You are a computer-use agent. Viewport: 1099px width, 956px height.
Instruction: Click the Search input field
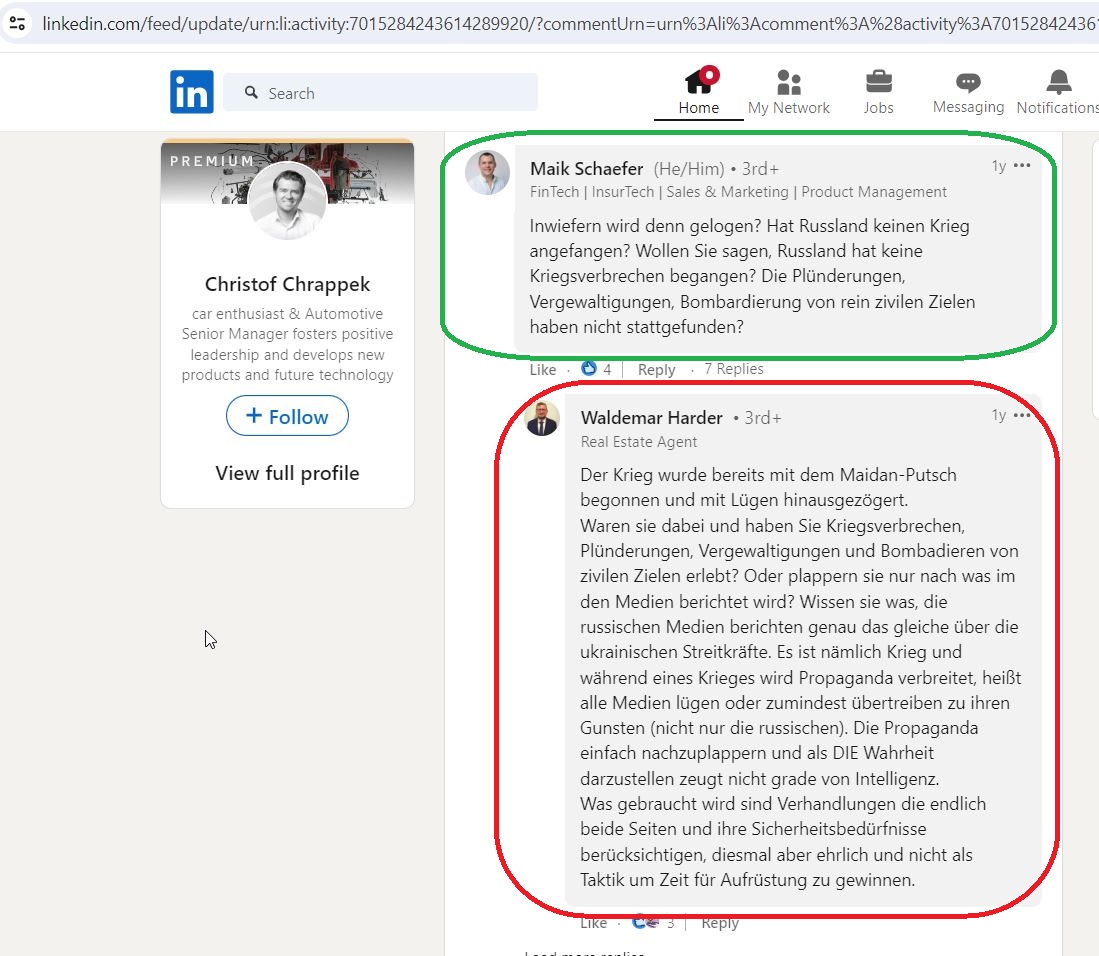(x=380, y=93)
